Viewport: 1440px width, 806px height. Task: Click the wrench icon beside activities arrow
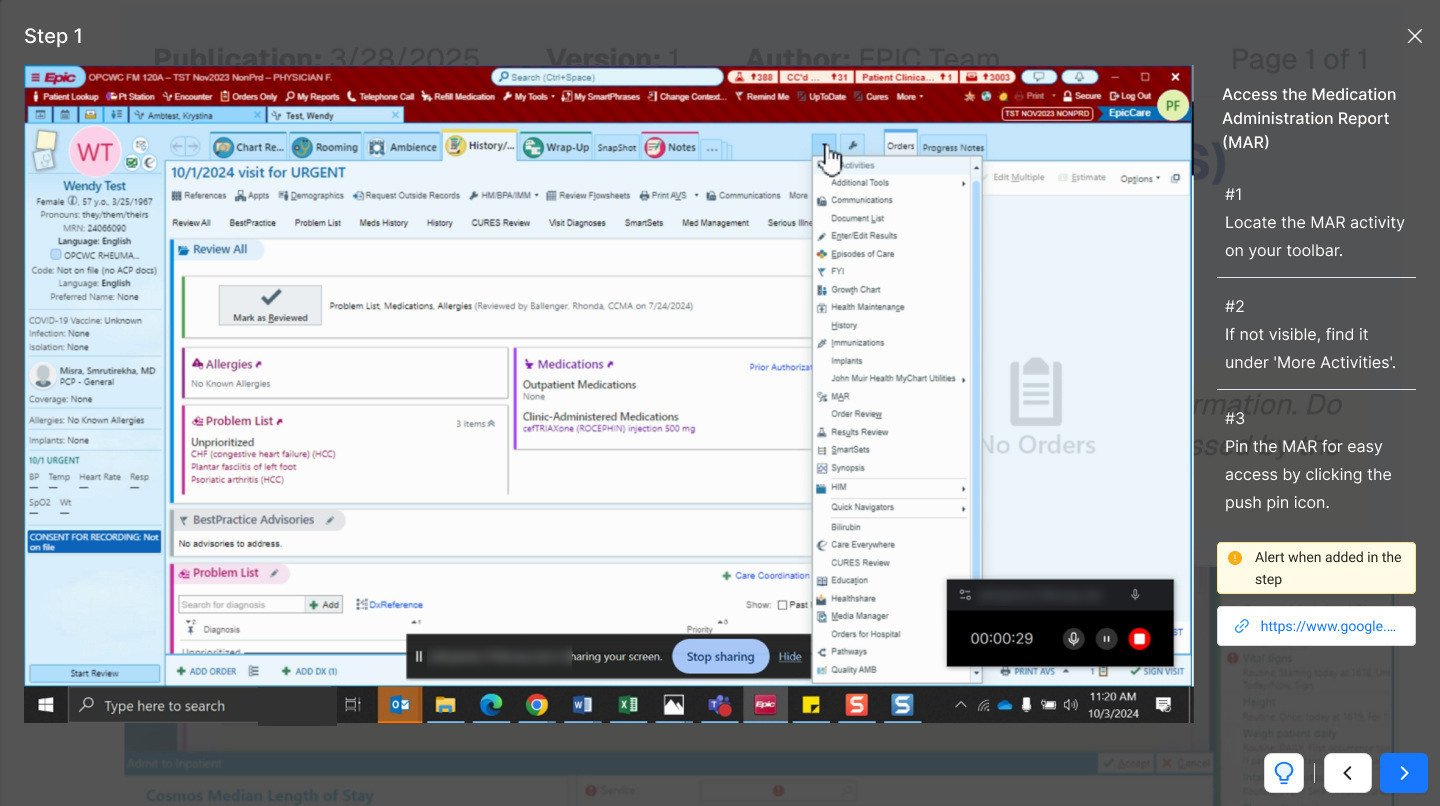[852, 146]
